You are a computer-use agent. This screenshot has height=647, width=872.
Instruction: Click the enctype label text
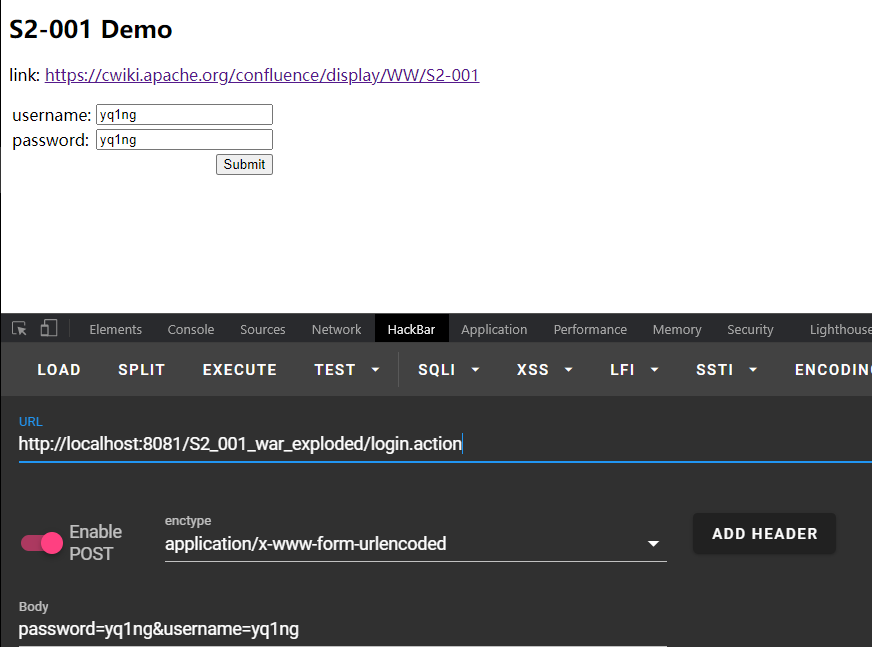pyautogui.click(x=188, y=521)
